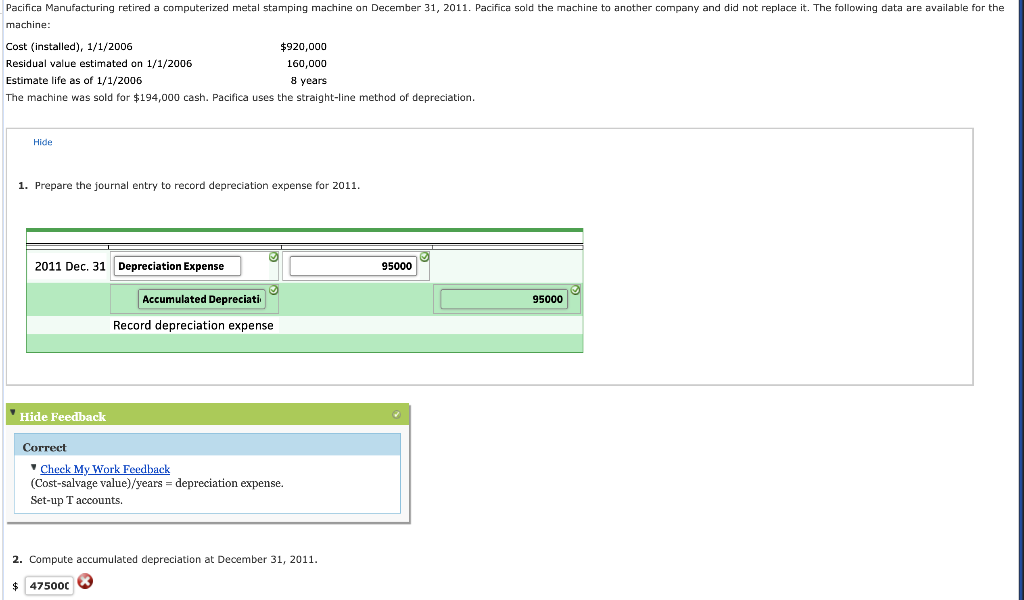The width and height of the screenshot is (1024, 600).
Task: Select the Depreciation Expense account field
Action: pyautogui.click(x=177, y=266)
